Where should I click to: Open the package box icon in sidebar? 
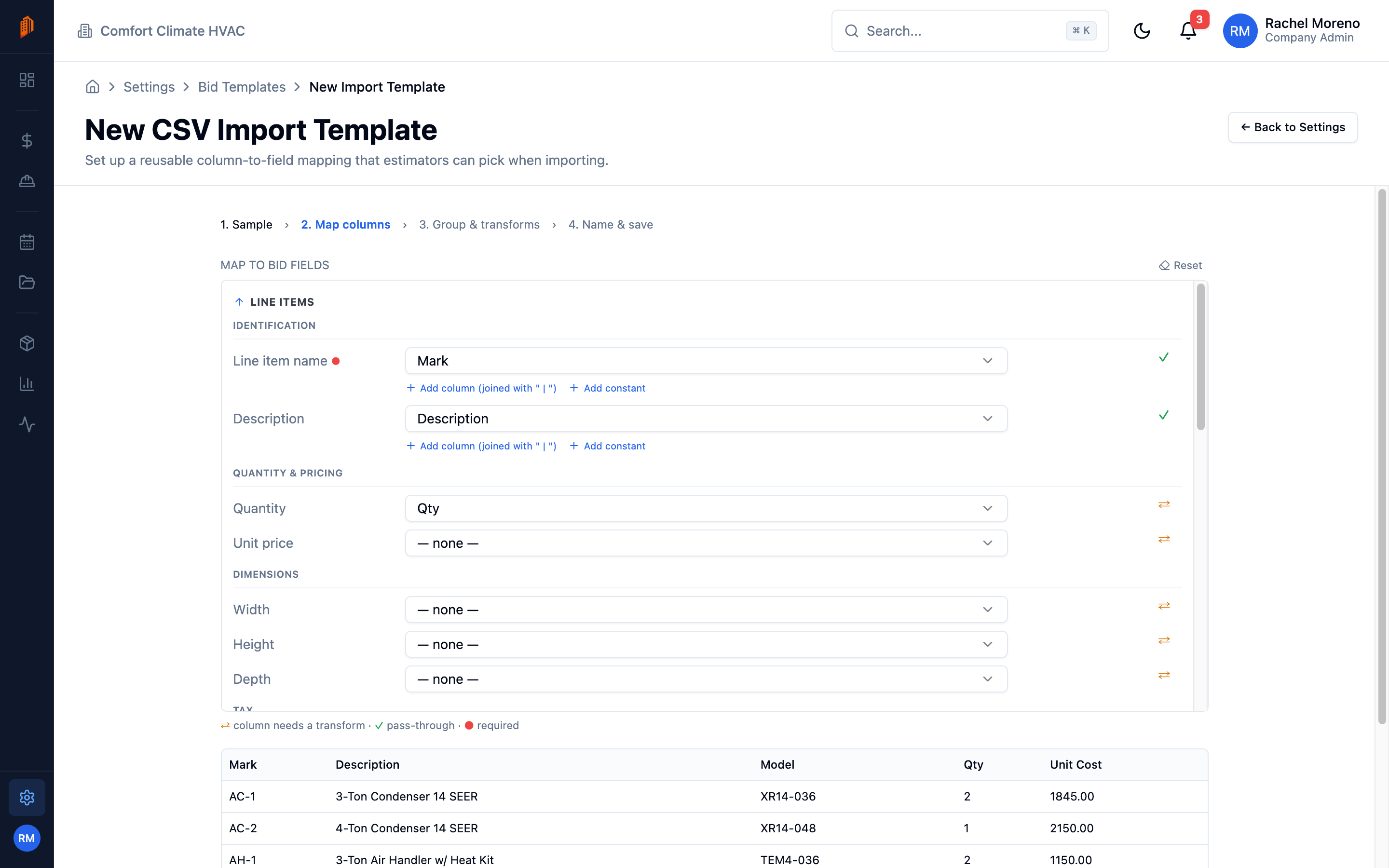coord(27,343)
